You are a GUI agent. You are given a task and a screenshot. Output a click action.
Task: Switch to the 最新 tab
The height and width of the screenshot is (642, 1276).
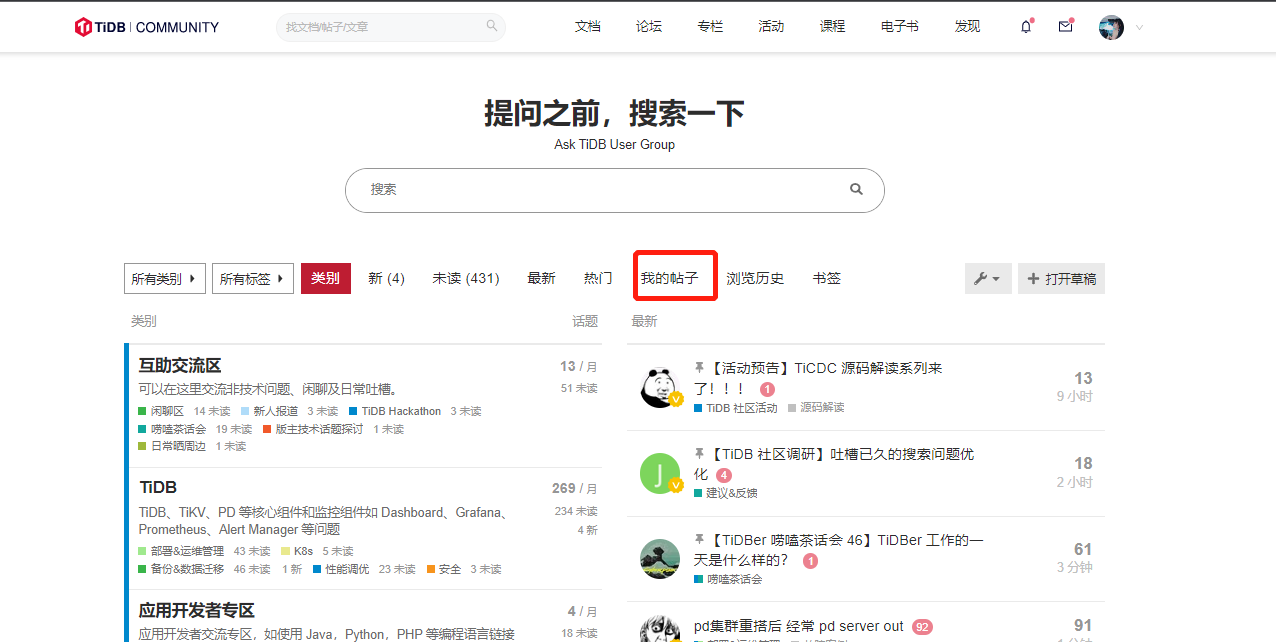pos(541,279)
